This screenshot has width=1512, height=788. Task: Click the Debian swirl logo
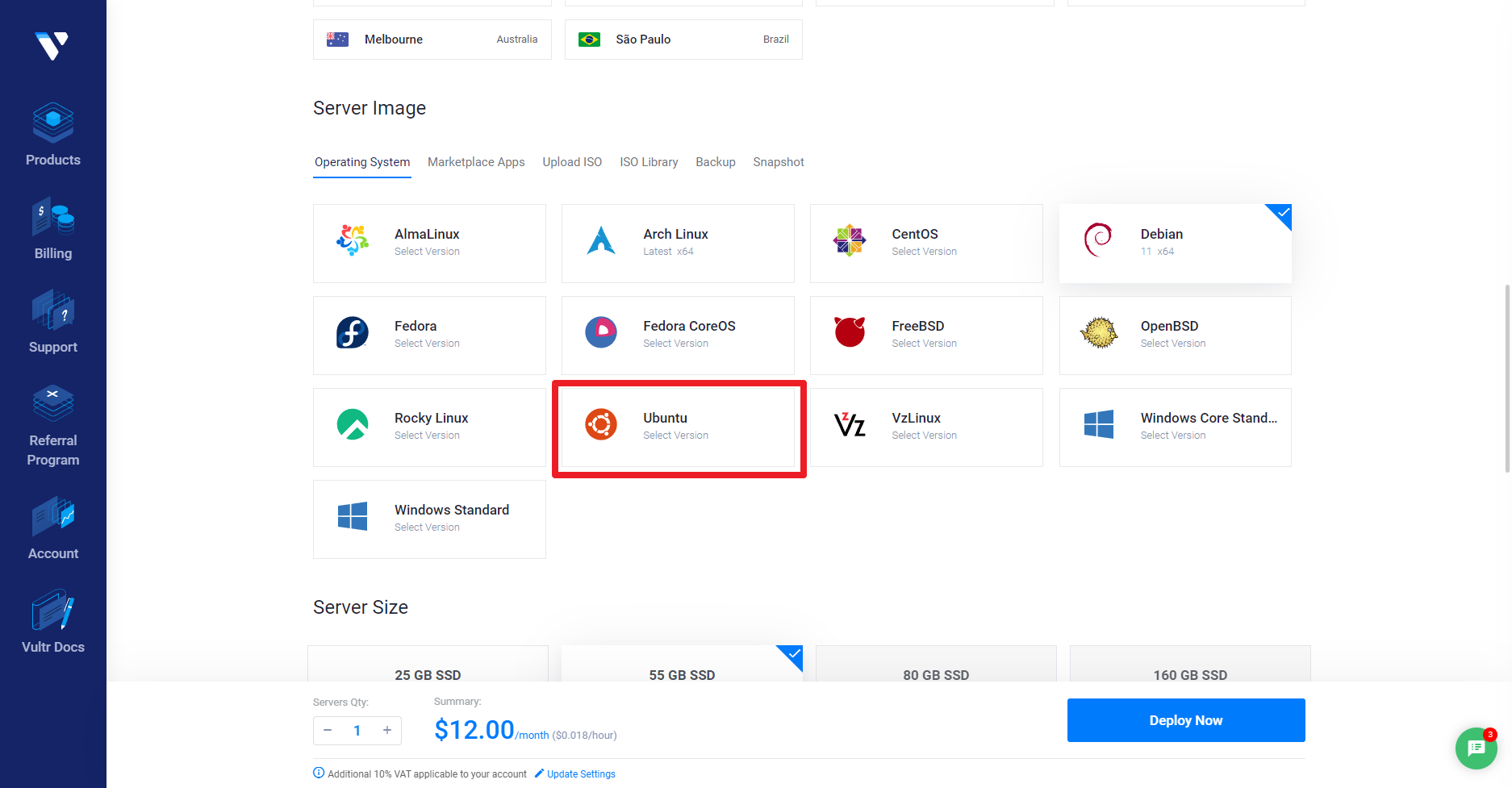click(x=1098, y=240)
